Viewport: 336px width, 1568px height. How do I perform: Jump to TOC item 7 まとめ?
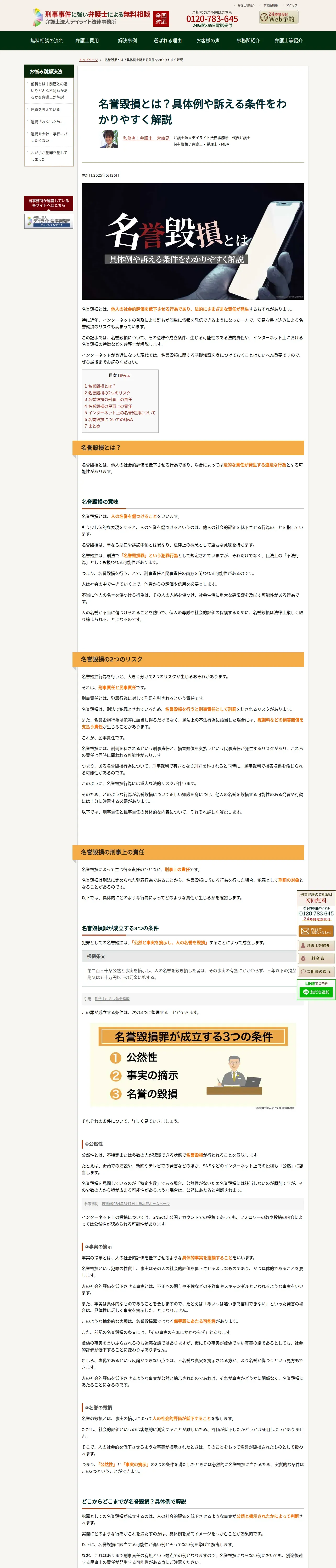[92, 426]
